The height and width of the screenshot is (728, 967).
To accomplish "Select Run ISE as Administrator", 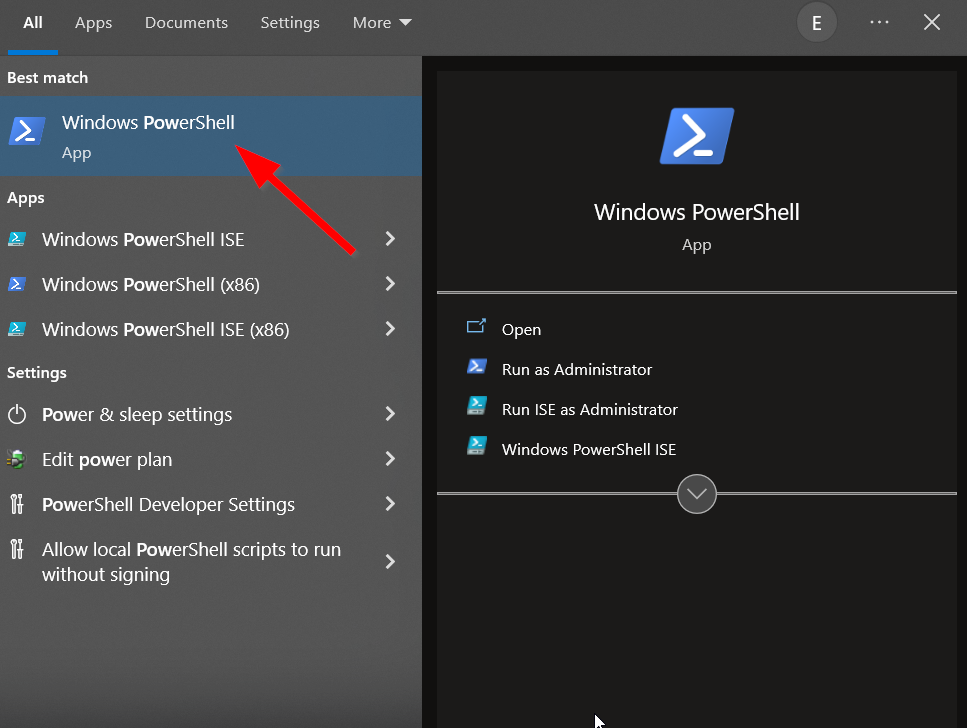I will coord(589,409).
